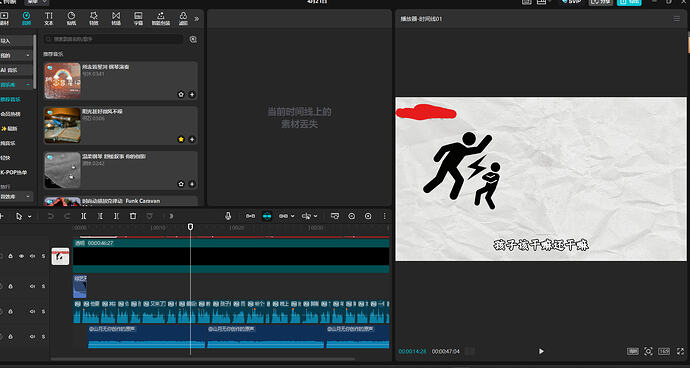Viewport: 690px width, 368px height.
Task: Lock the main video track
Action: [11, 256]
